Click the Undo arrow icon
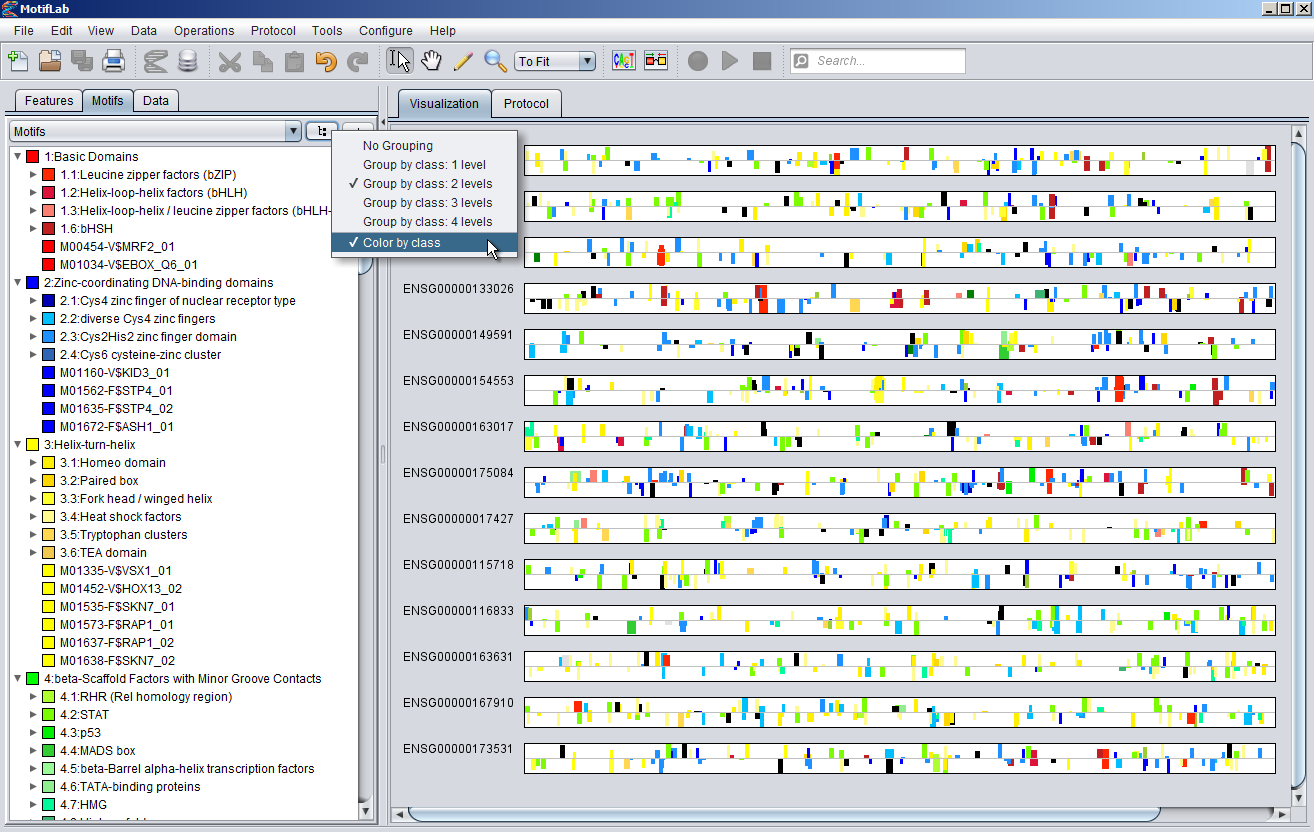1314x832 pixels. [x=325, y=61]
